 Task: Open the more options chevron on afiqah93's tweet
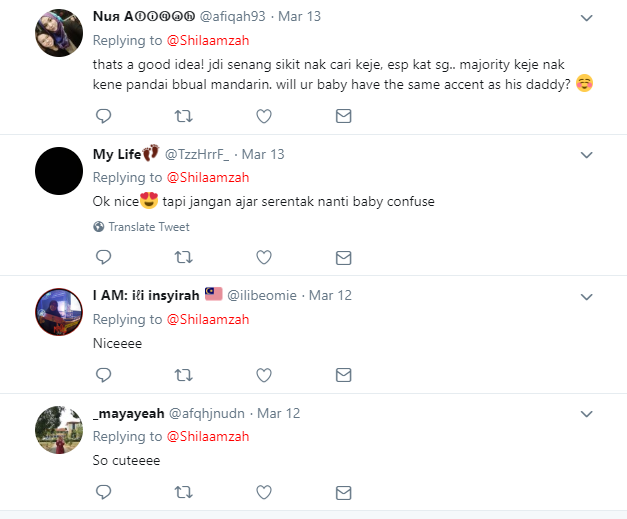587,18
